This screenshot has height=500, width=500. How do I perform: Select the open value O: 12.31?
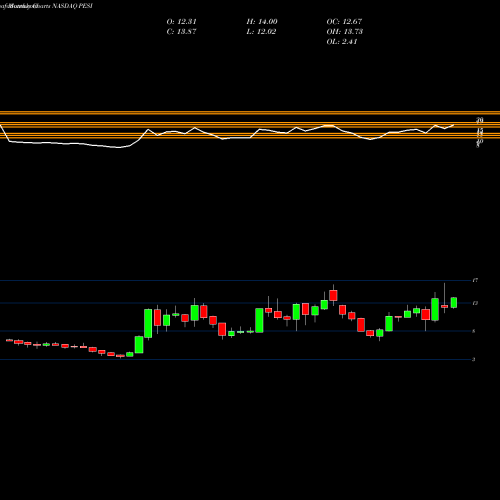pos(181,22)
